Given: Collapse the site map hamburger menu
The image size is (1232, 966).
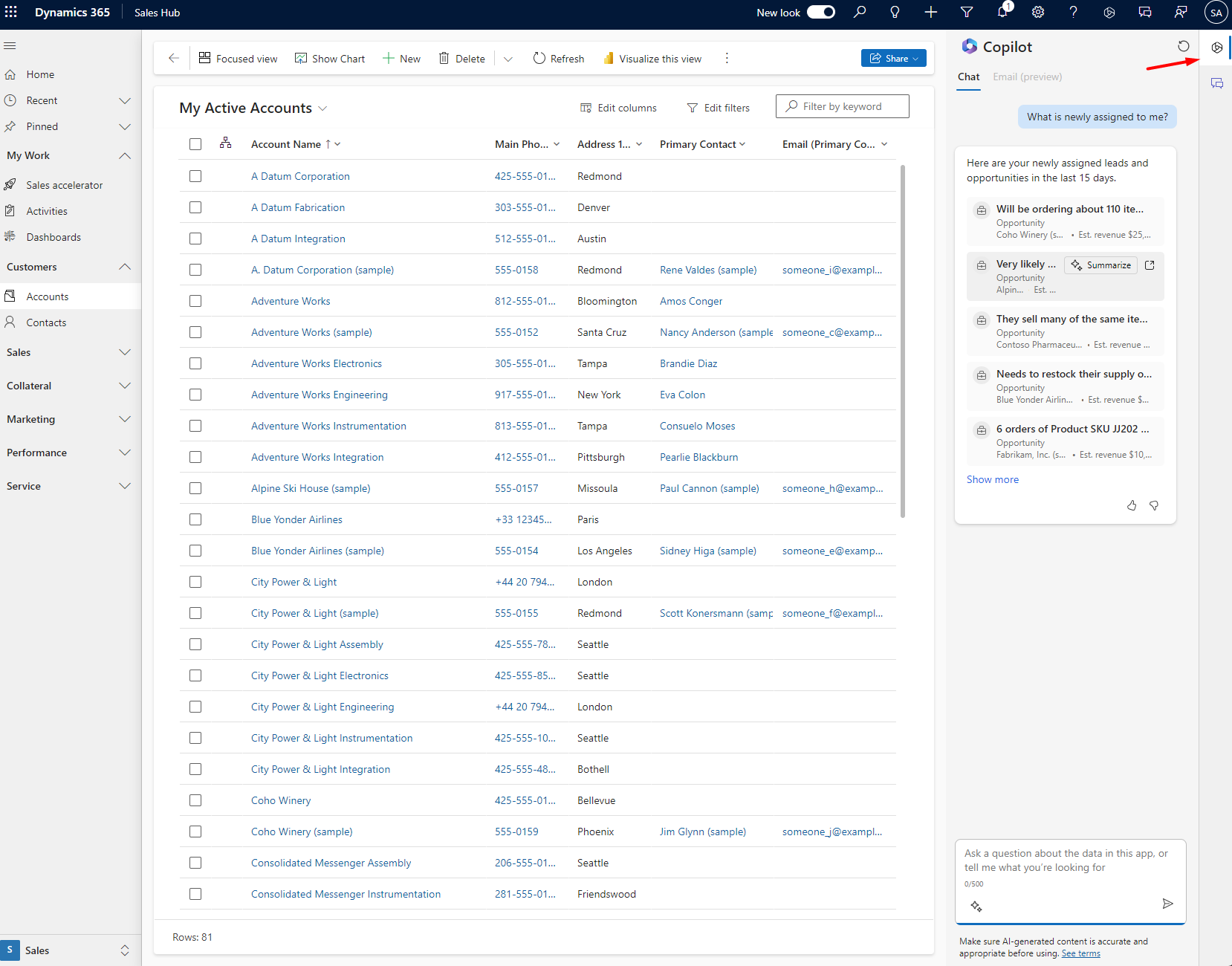Looking at the screenshot, I should 10,46.
